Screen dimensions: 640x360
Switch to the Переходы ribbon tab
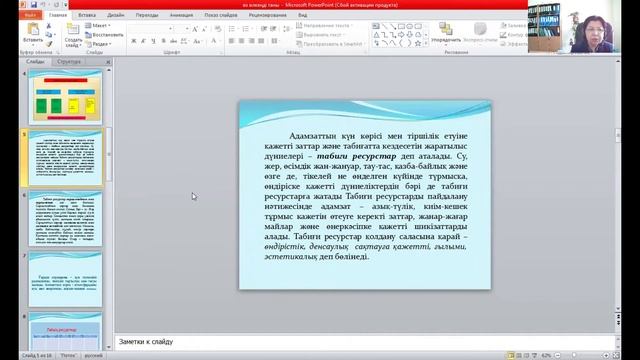pos(147,15)
